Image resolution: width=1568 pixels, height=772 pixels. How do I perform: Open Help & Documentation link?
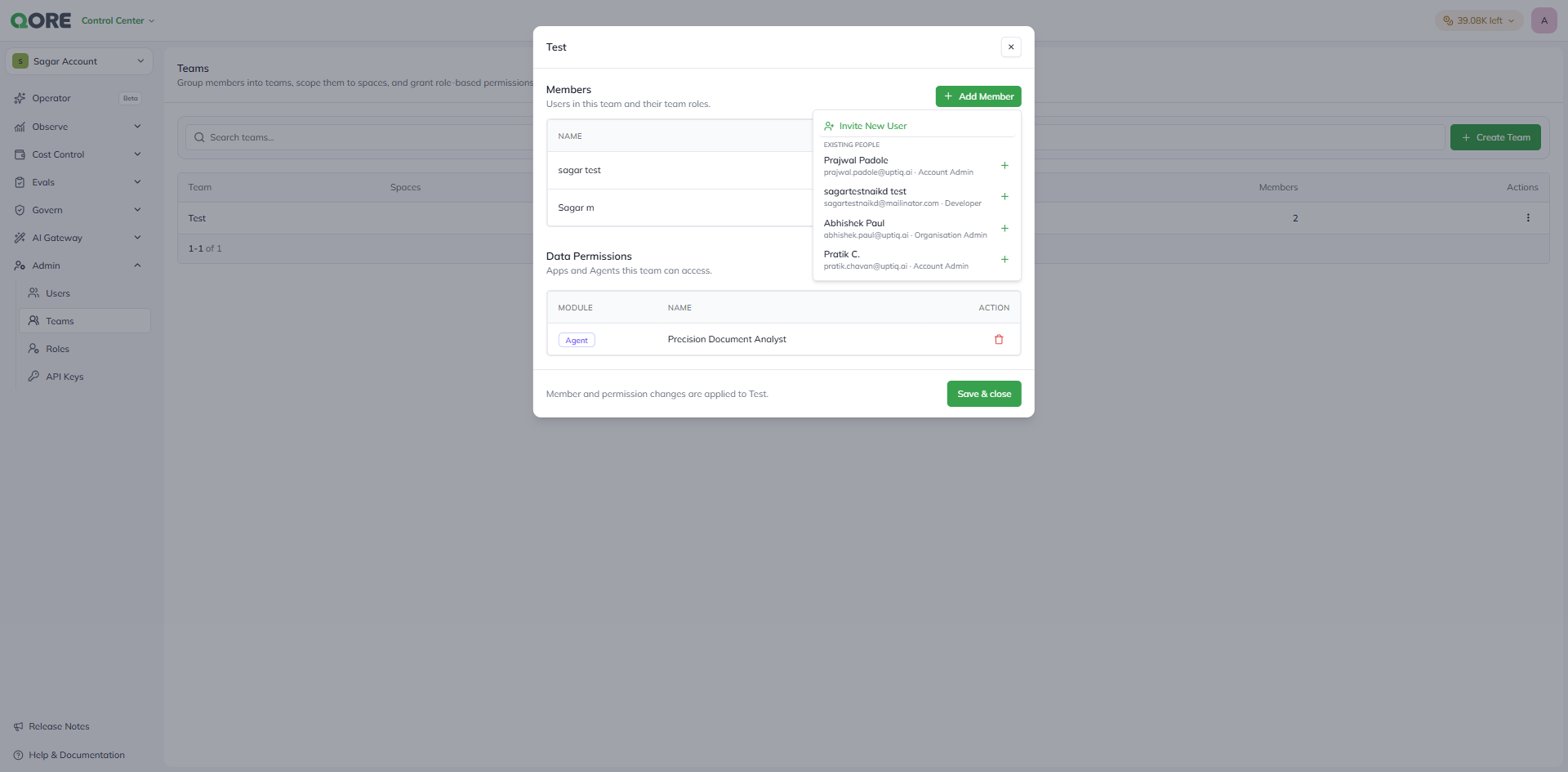(77, 756)
